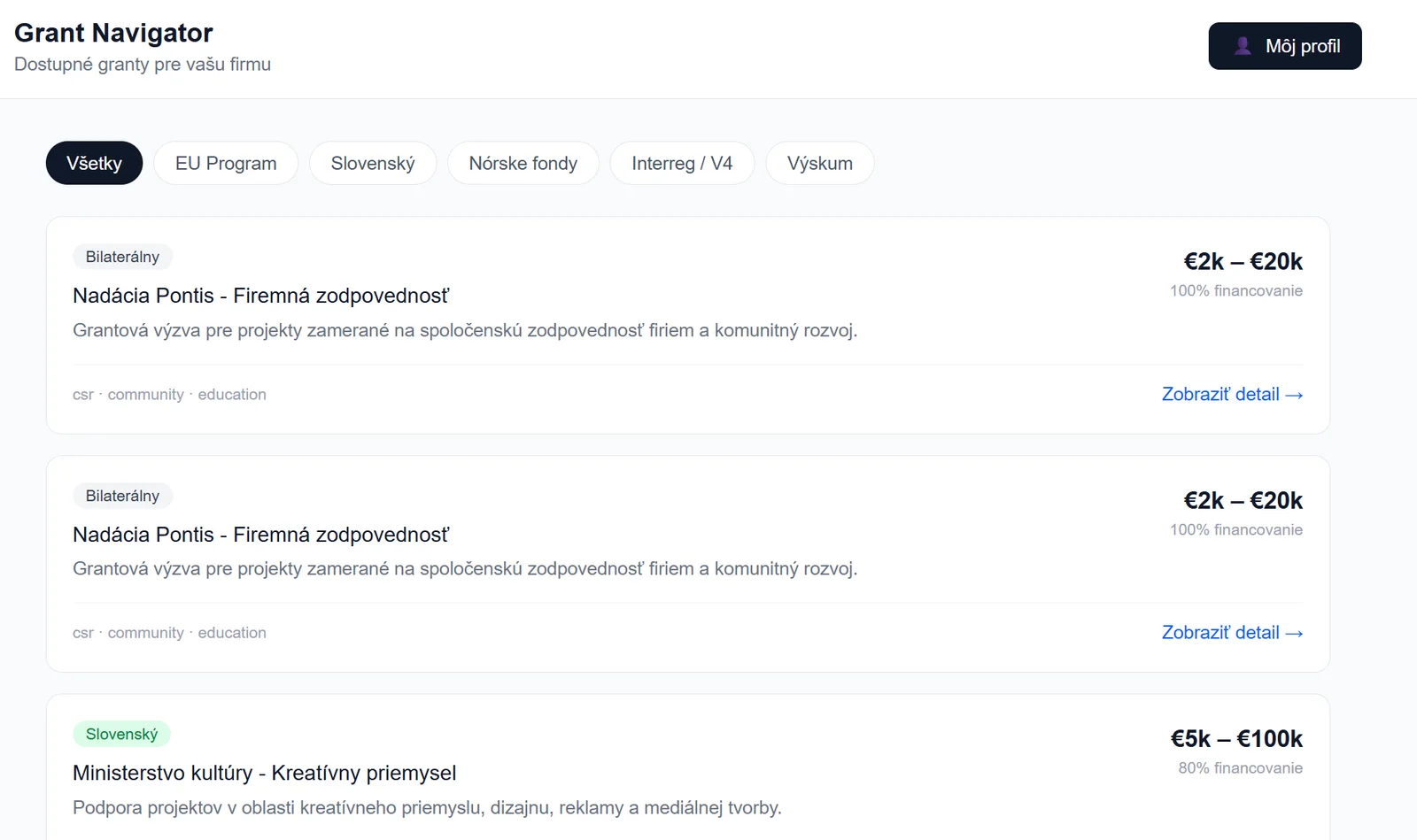Switch to the EU Program filter
Image resolution: width=1417 pixels, height=840 pixels.
(226, 163)
